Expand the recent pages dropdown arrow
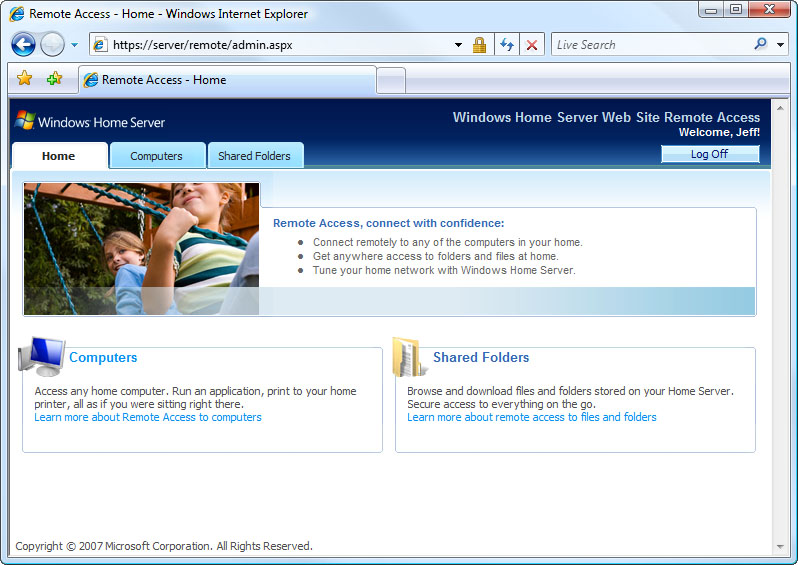The height and width of the screenshot is (565, 798). pos(74,45)
